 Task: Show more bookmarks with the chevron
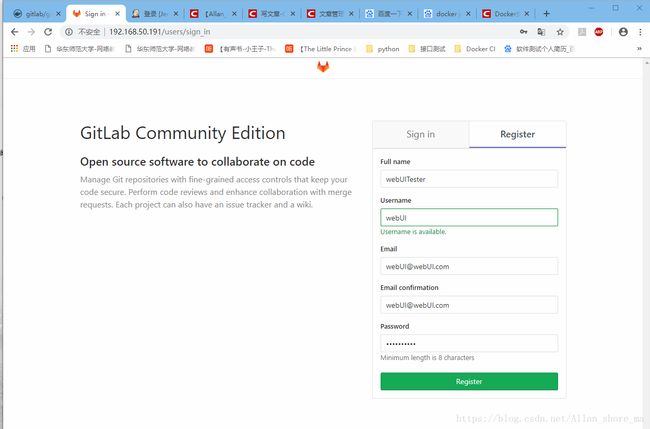pyautogui.click(x=639, y=48)
